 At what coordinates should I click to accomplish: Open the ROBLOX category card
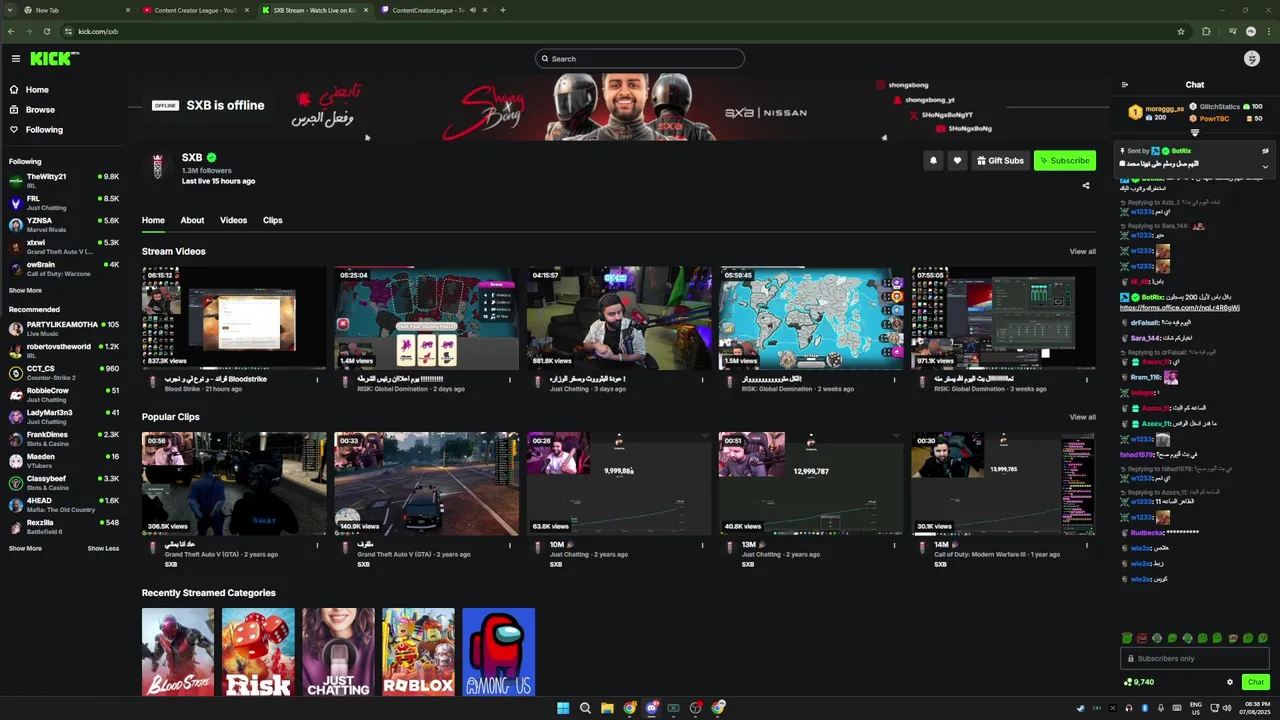click(418, 652)
